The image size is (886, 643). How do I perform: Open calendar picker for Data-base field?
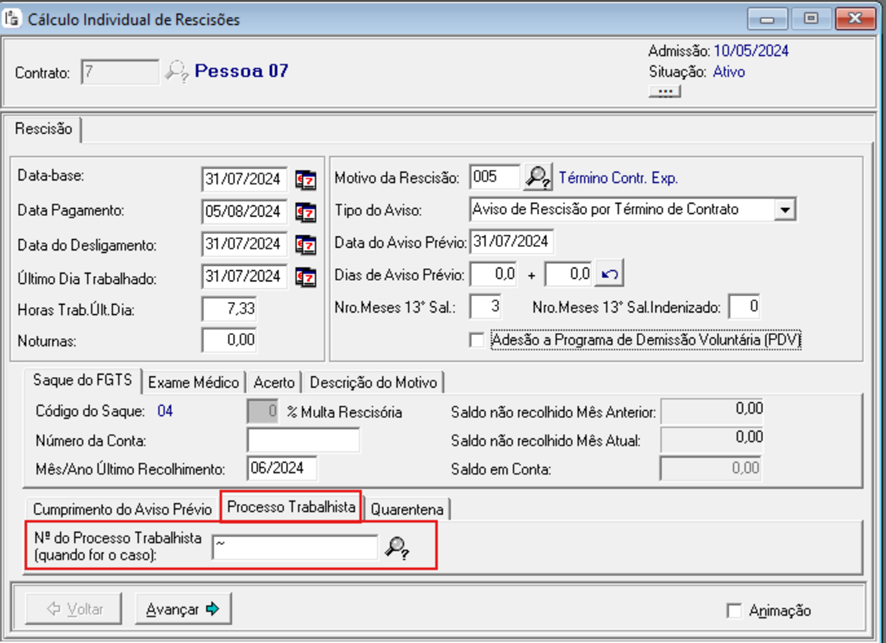305,180
